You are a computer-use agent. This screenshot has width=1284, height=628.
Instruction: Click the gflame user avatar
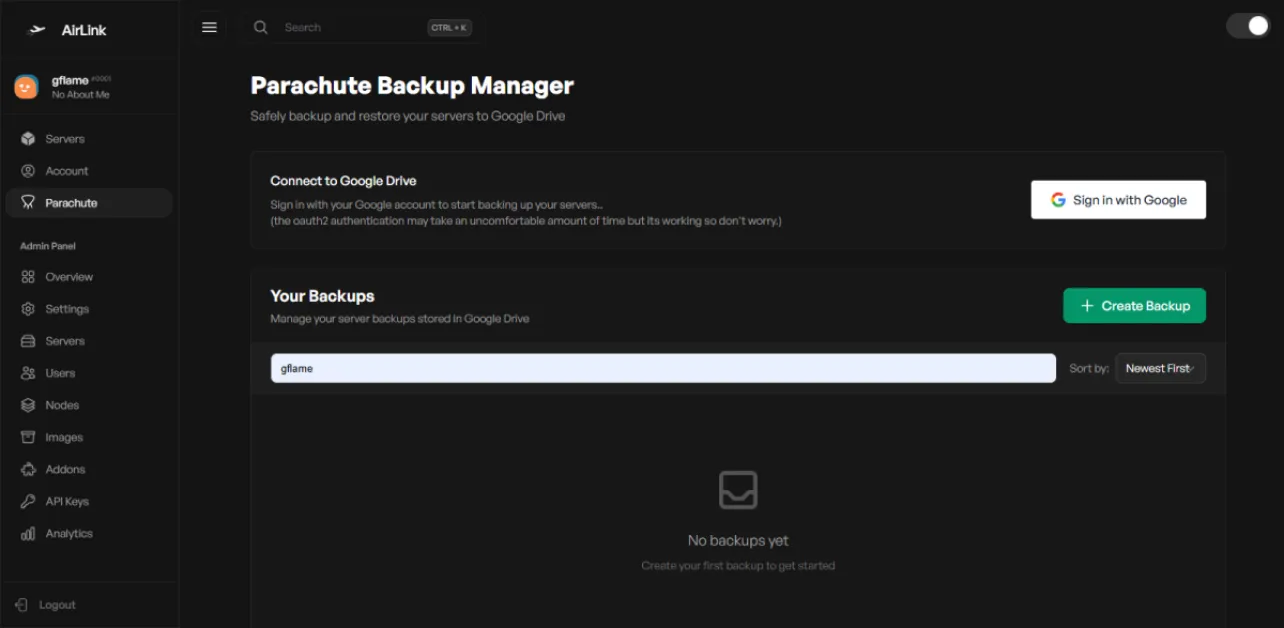[x=26, y=87]
